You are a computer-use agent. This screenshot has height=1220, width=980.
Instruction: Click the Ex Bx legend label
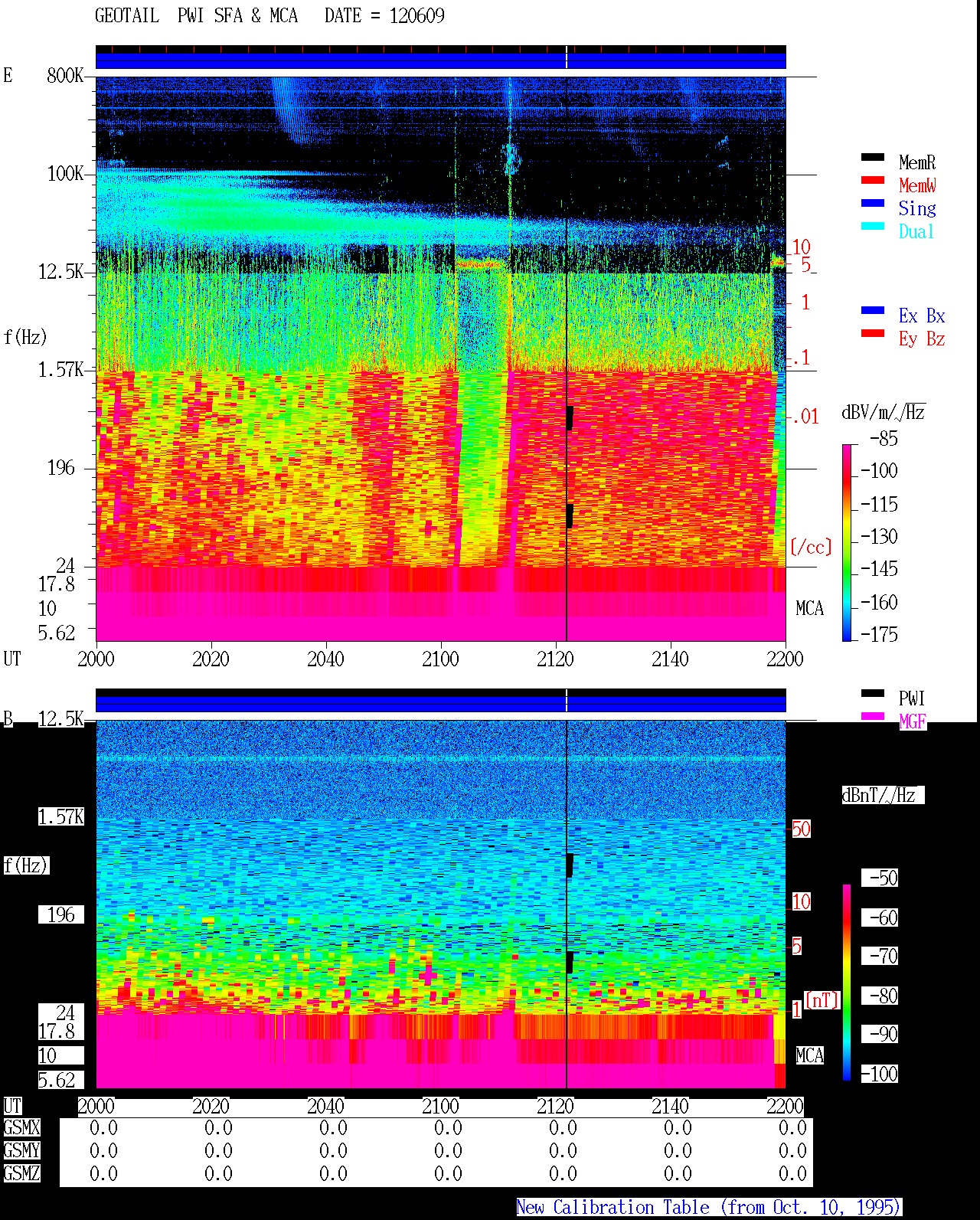click(x=922, y=316)
